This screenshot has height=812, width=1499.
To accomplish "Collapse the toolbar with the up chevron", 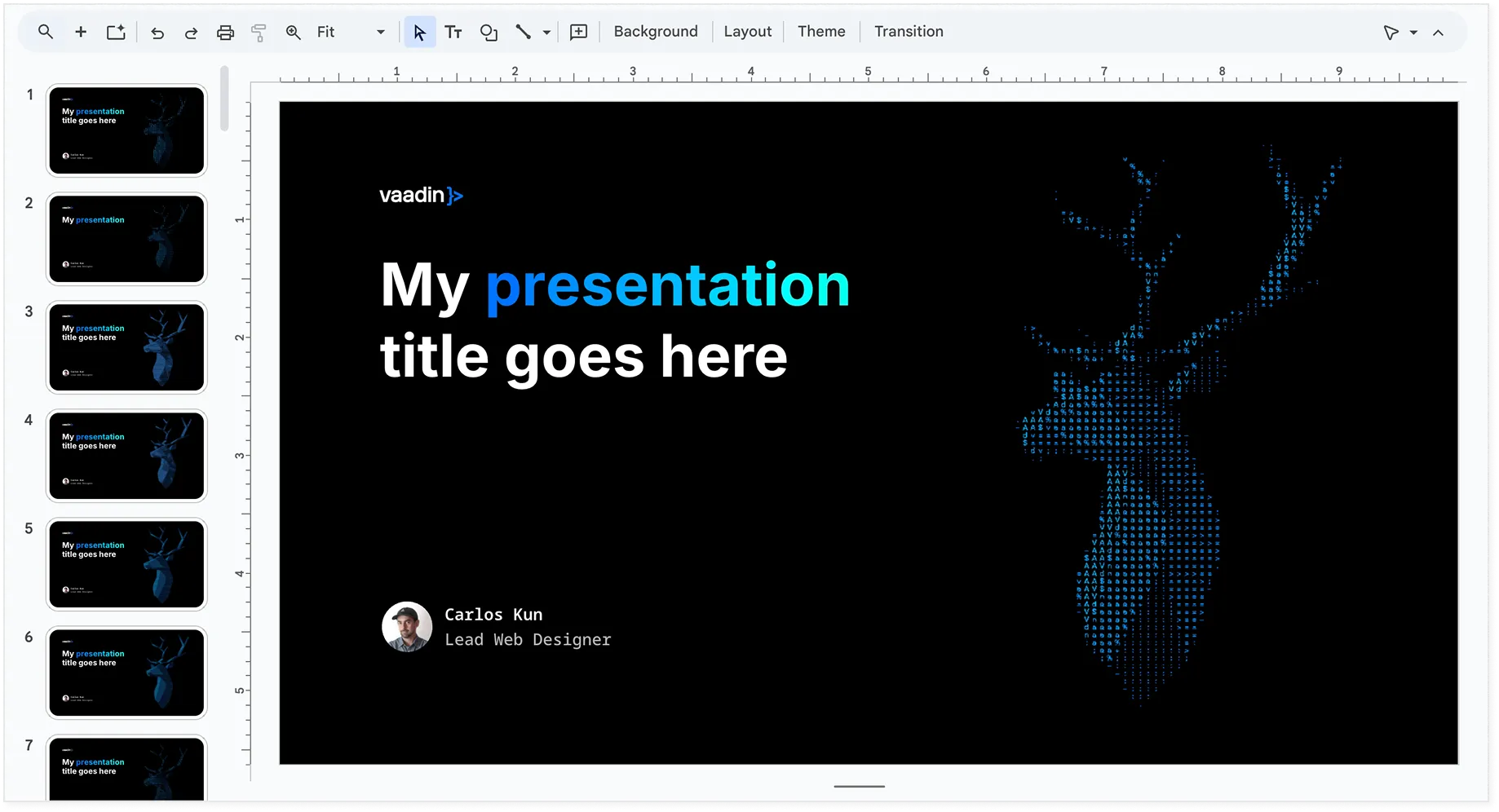I will point(1438,33).
